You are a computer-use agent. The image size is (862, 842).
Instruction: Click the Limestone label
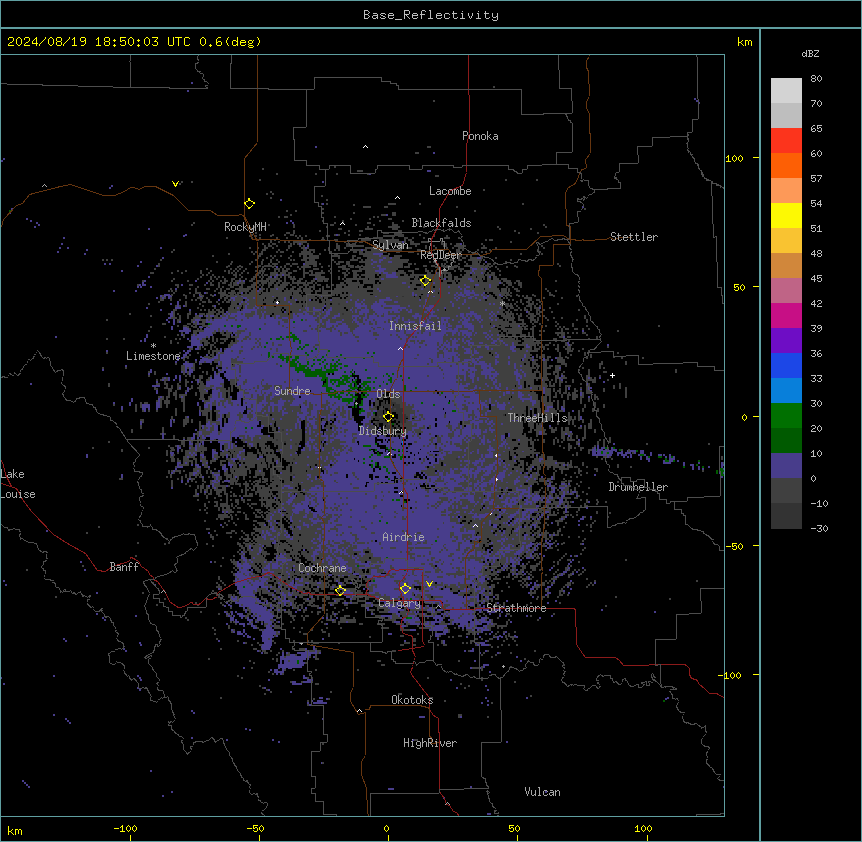point(153,356)
